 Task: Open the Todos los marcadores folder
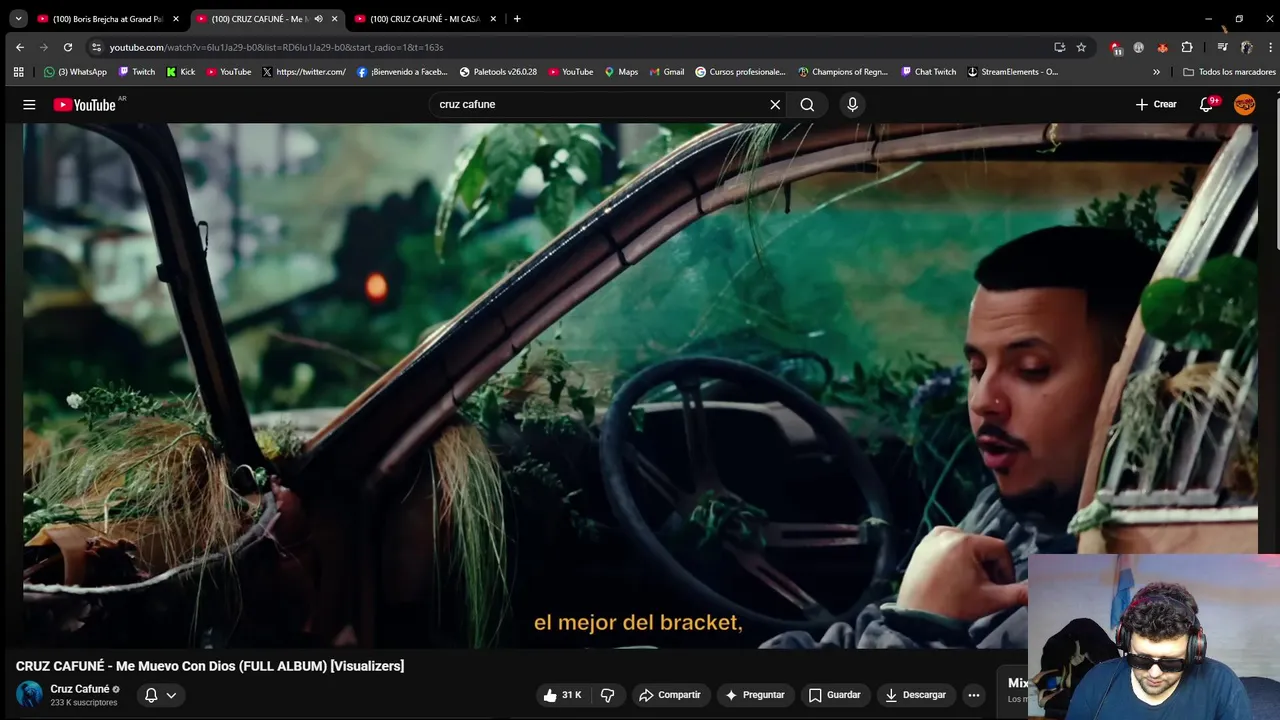(1229, 72)
